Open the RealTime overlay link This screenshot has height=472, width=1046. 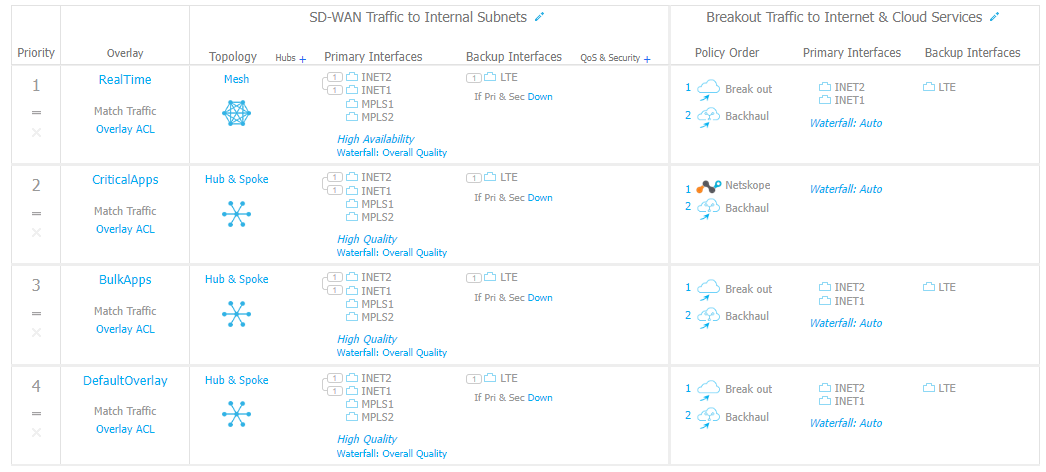click(x=125, y=79)
